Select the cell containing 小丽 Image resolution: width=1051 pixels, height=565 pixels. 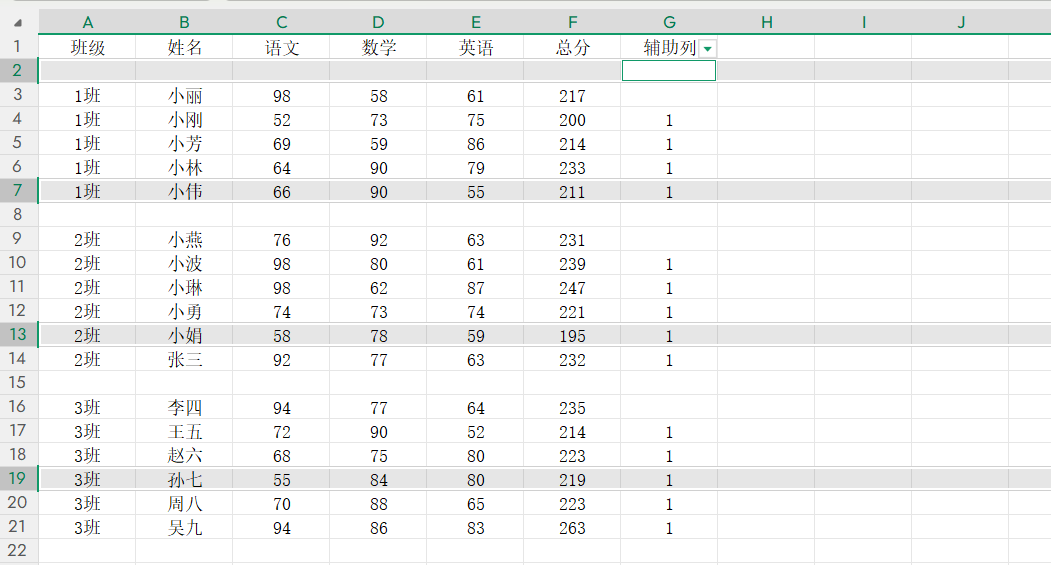tap(185, 96)
